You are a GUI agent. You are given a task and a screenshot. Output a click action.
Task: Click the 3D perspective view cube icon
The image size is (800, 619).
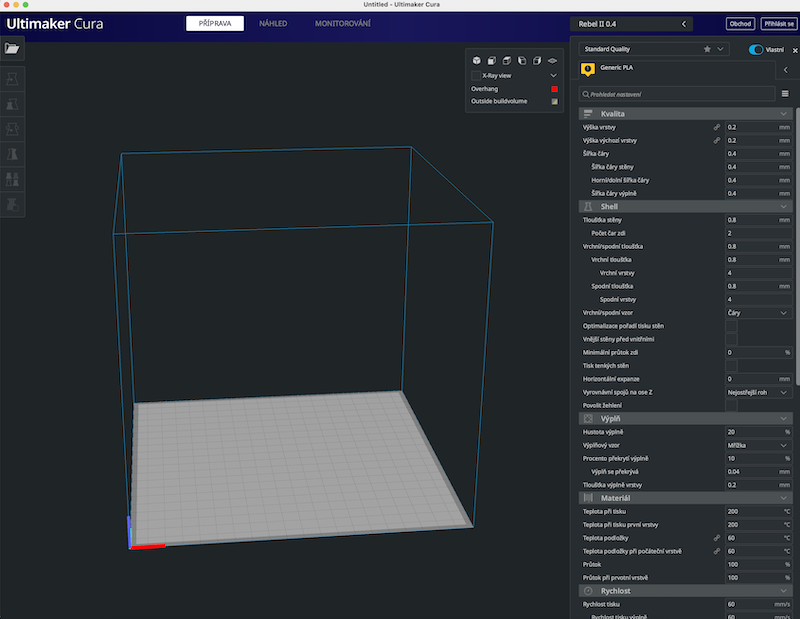click(x=476, y=61)
